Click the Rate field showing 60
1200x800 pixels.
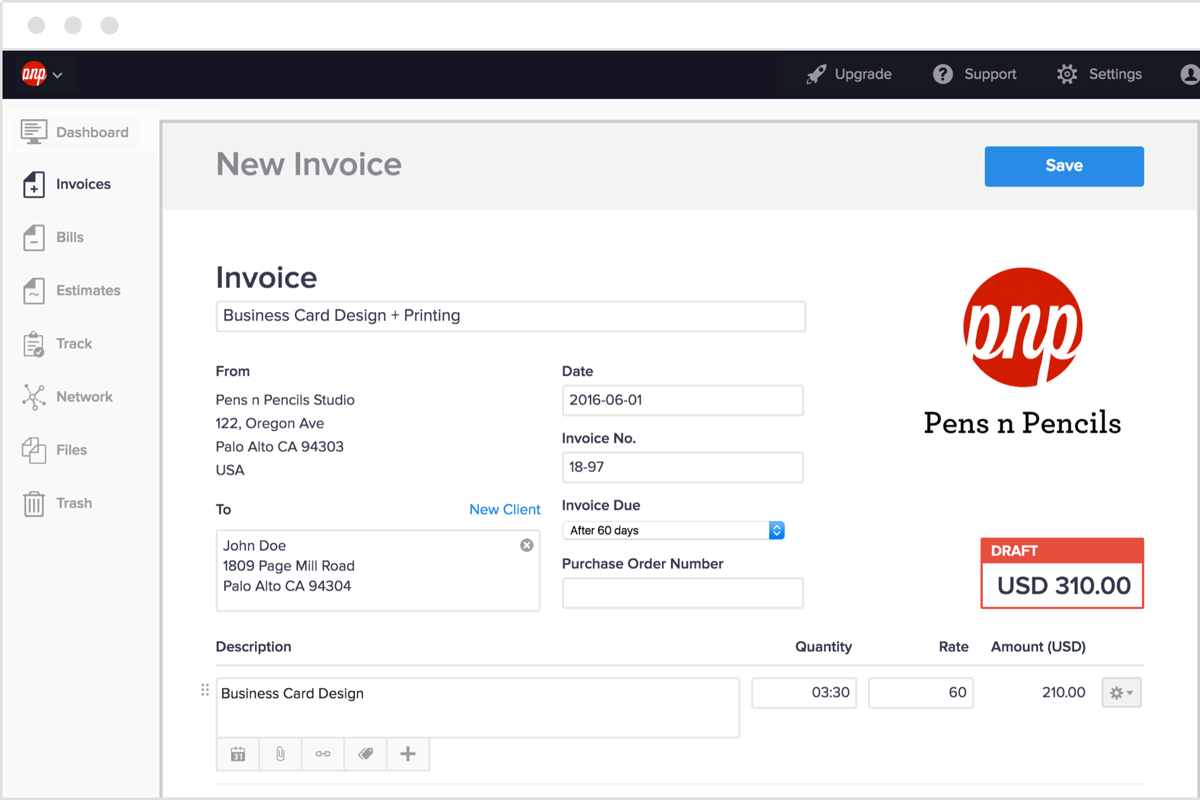(x=921, y=693)
